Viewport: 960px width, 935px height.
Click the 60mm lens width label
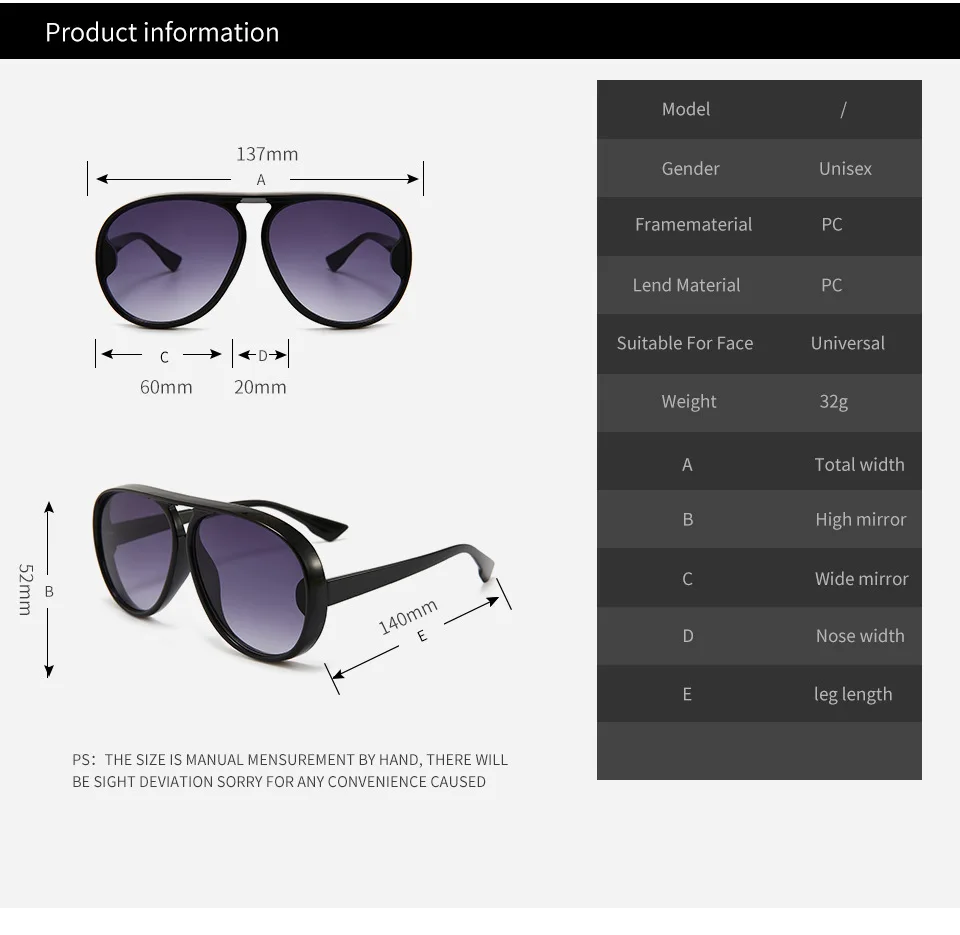pos(166,387)
